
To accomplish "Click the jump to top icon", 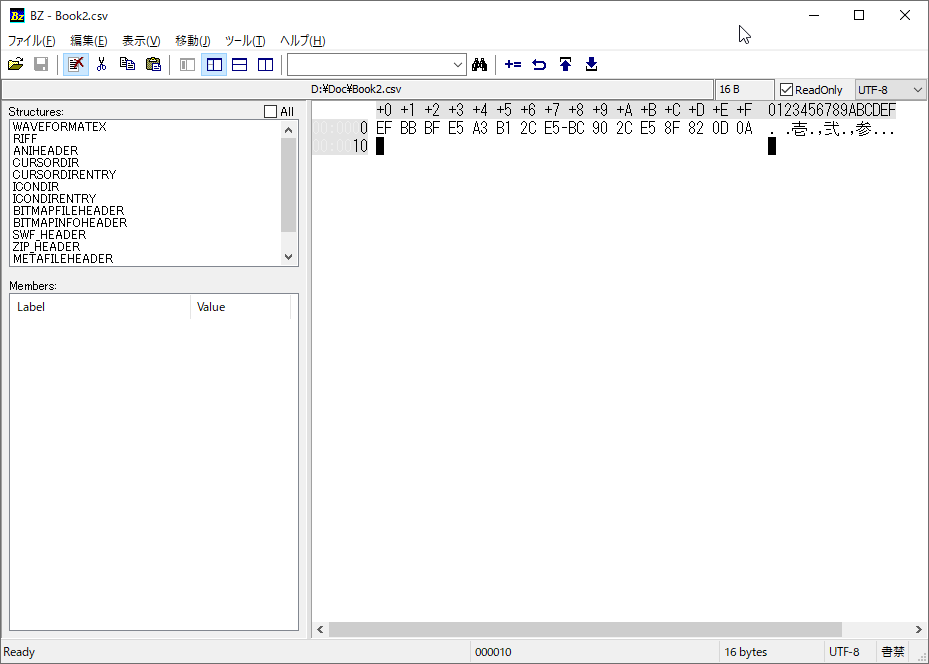I will [x=565, y=64].
